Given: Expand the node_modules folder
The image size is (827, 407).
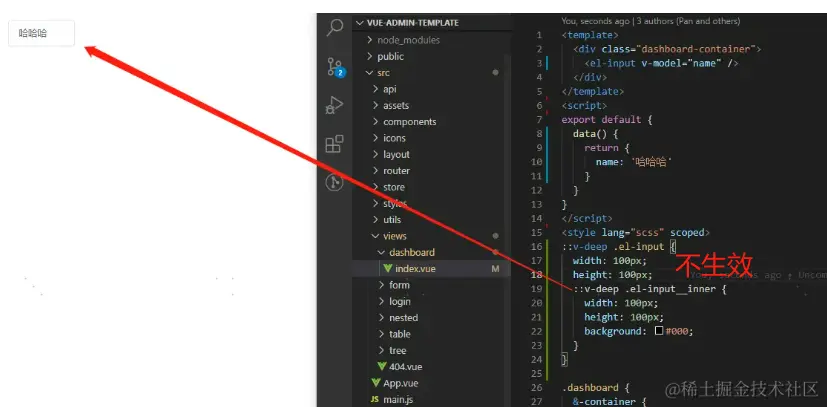Looking at the screenshot, I should [x=370, y=40].
